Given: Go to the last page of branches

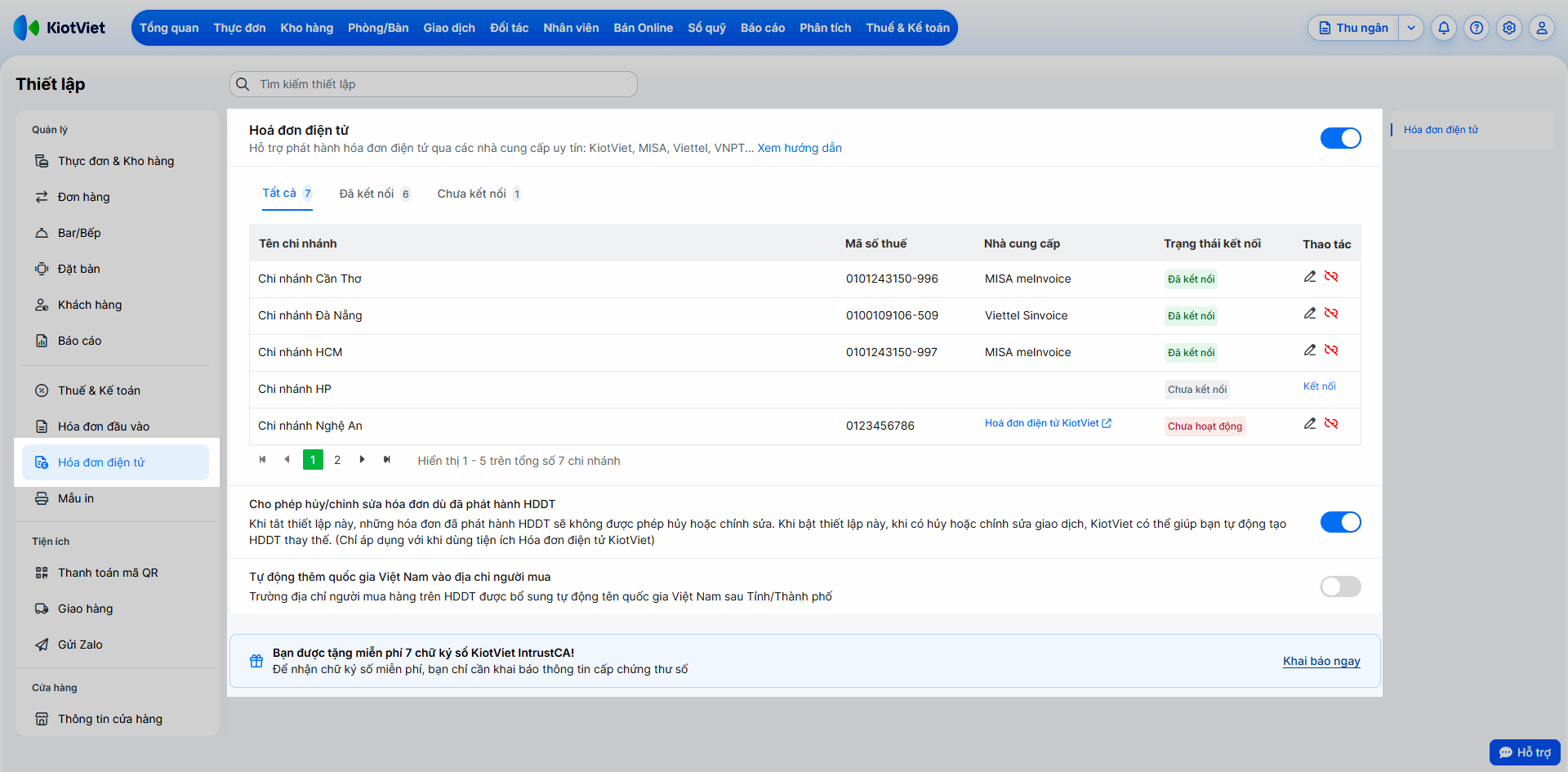Looking at the screenshot, I should click(387, 460).
